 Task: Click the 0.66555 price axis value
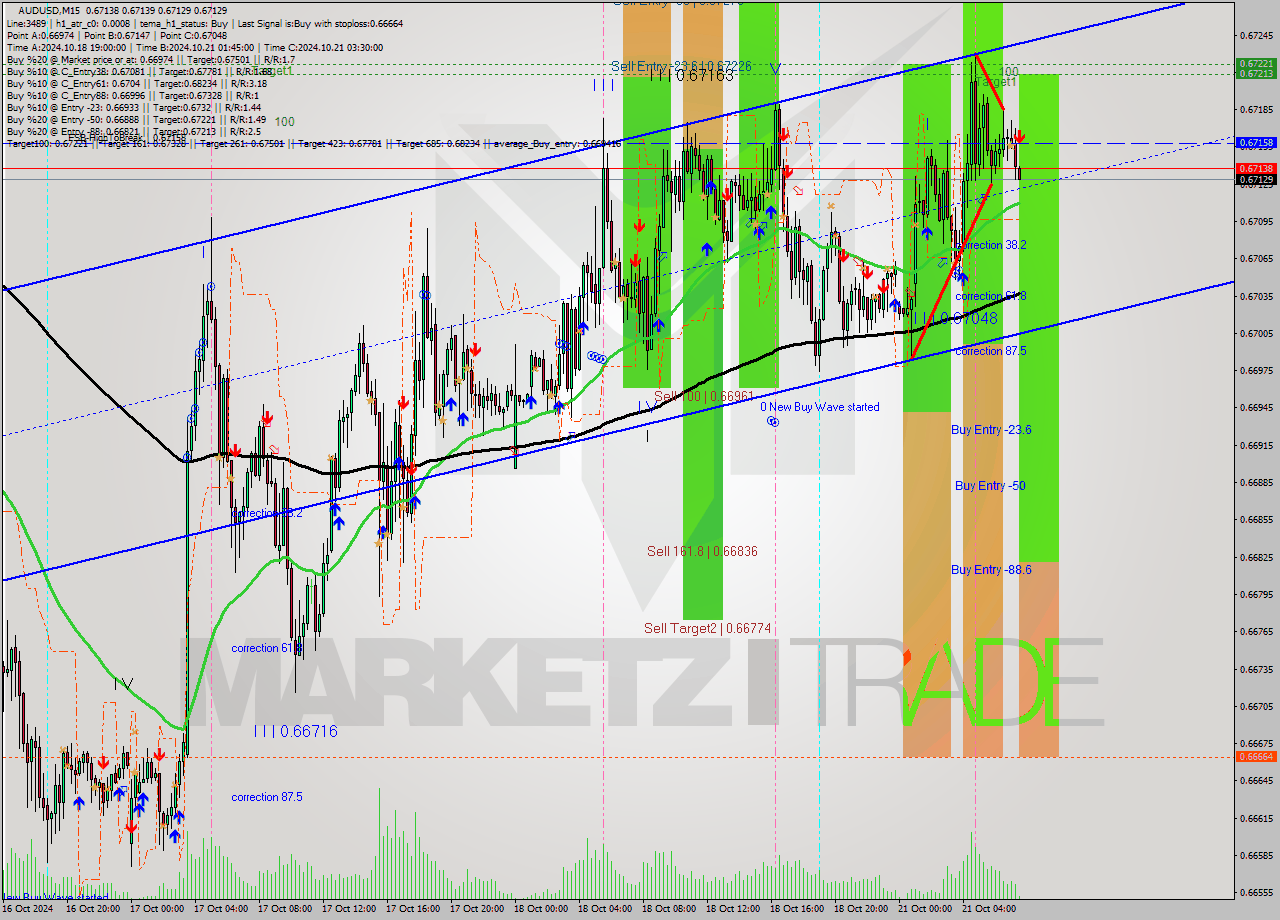pyautogui.click(x=1255, y=893)
